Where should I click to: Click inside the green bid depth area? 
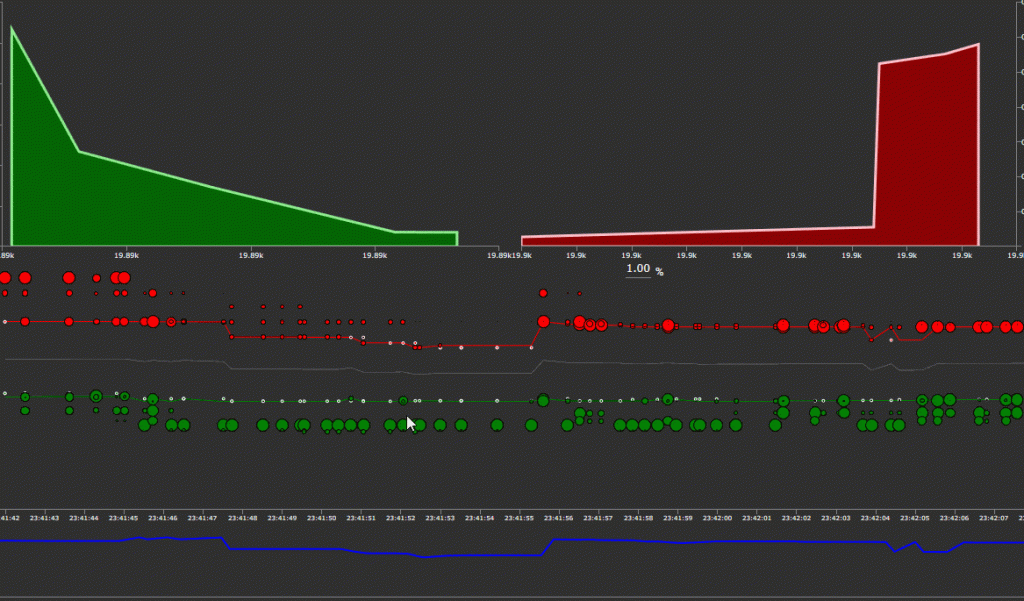150,200
